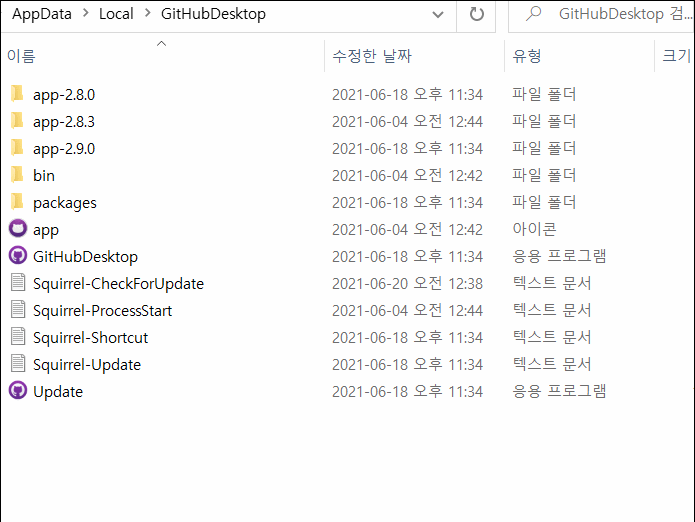Select the app icon file name

point(46,230)
